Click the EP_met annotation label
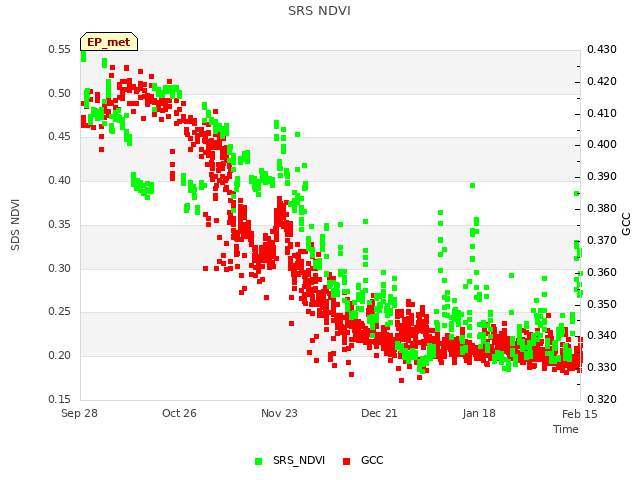Viewport: 640px width, 480px height. (109, 42)
